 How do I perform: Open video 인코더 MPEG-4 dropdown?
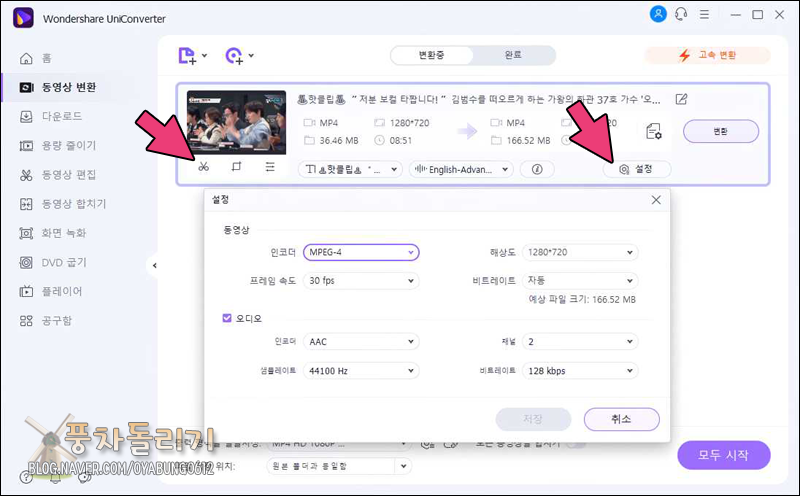pos(361,252)
